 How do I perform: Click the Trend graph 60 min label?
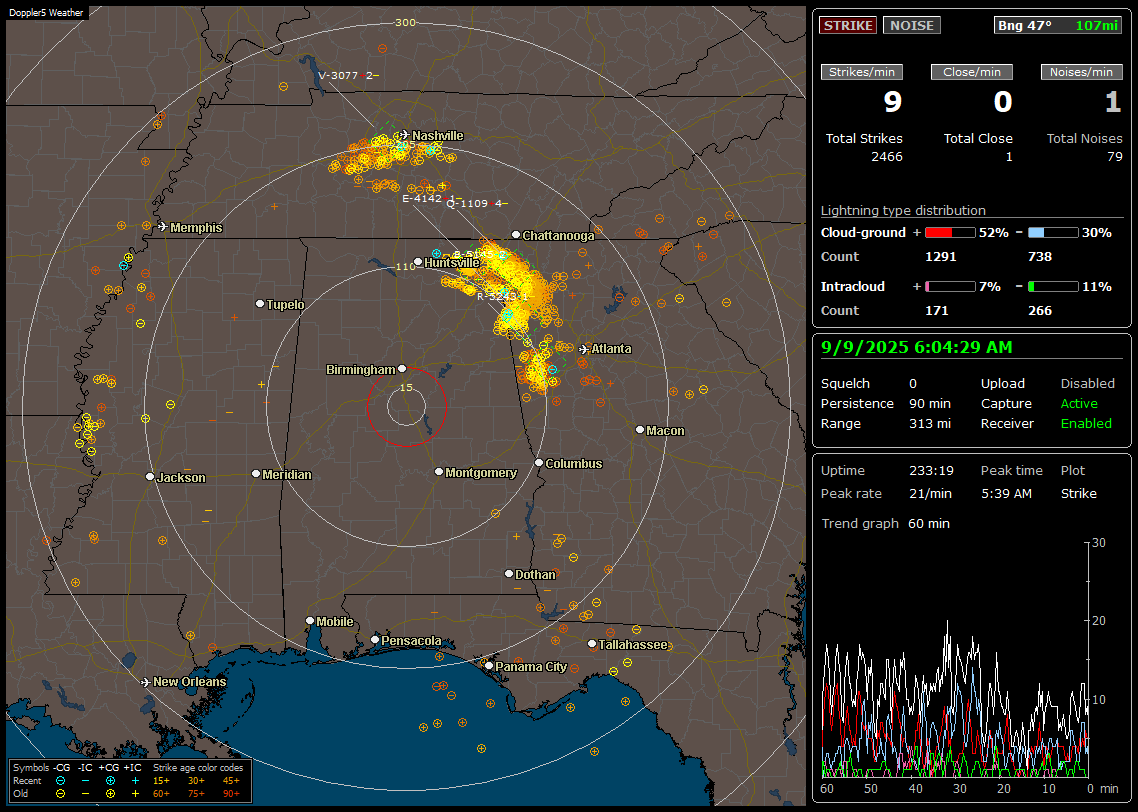tap(885, 524)
